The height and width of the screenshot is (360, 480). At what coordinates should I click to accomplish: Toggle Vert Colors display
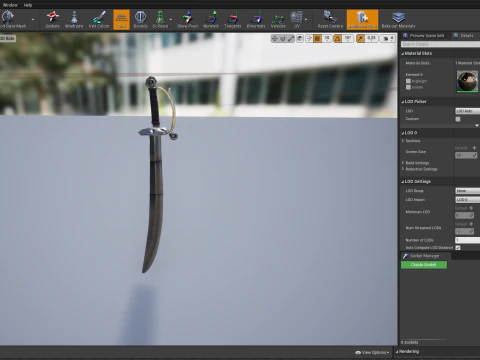(99, 19)
